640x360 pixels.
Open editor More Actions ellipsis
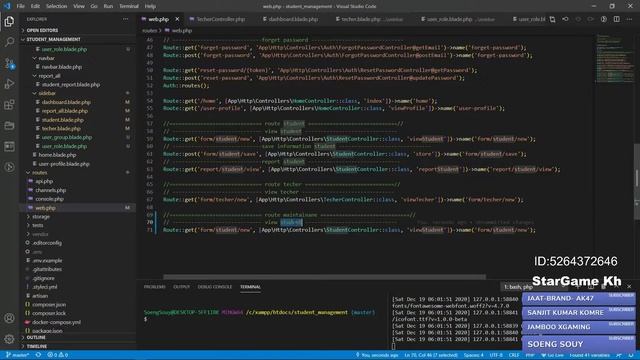pos(629,19)
